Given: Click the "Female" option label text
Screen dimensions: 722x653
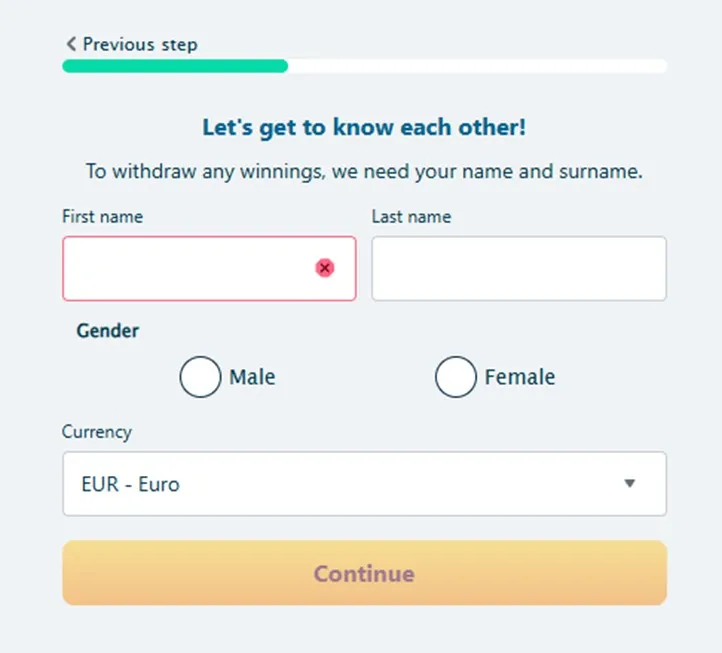Looking at the screenshot, I should click(519, 377).
